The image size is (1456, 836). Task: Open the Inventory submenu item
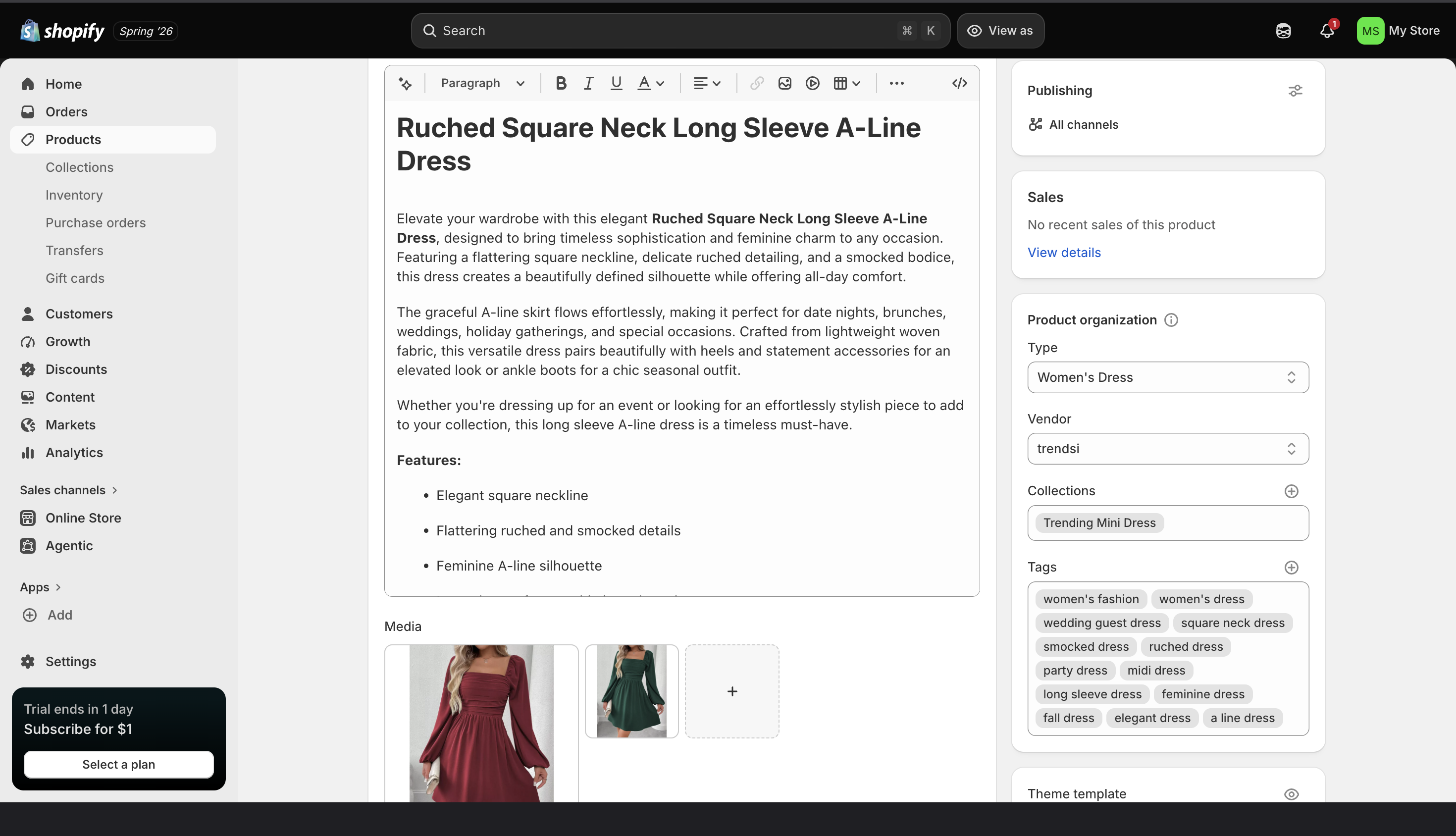click(74, 195)
